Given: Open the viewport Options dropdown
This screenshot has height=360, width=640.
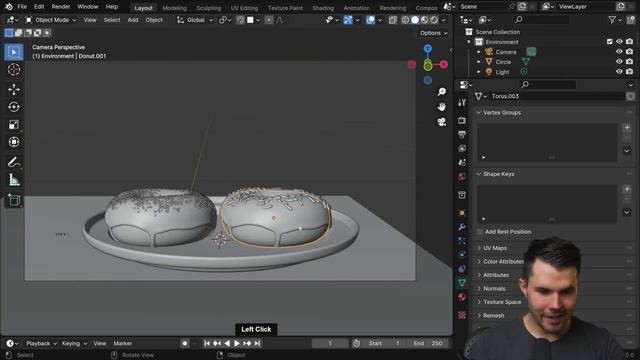Looking at the screenshot, I should click(433, 33).
